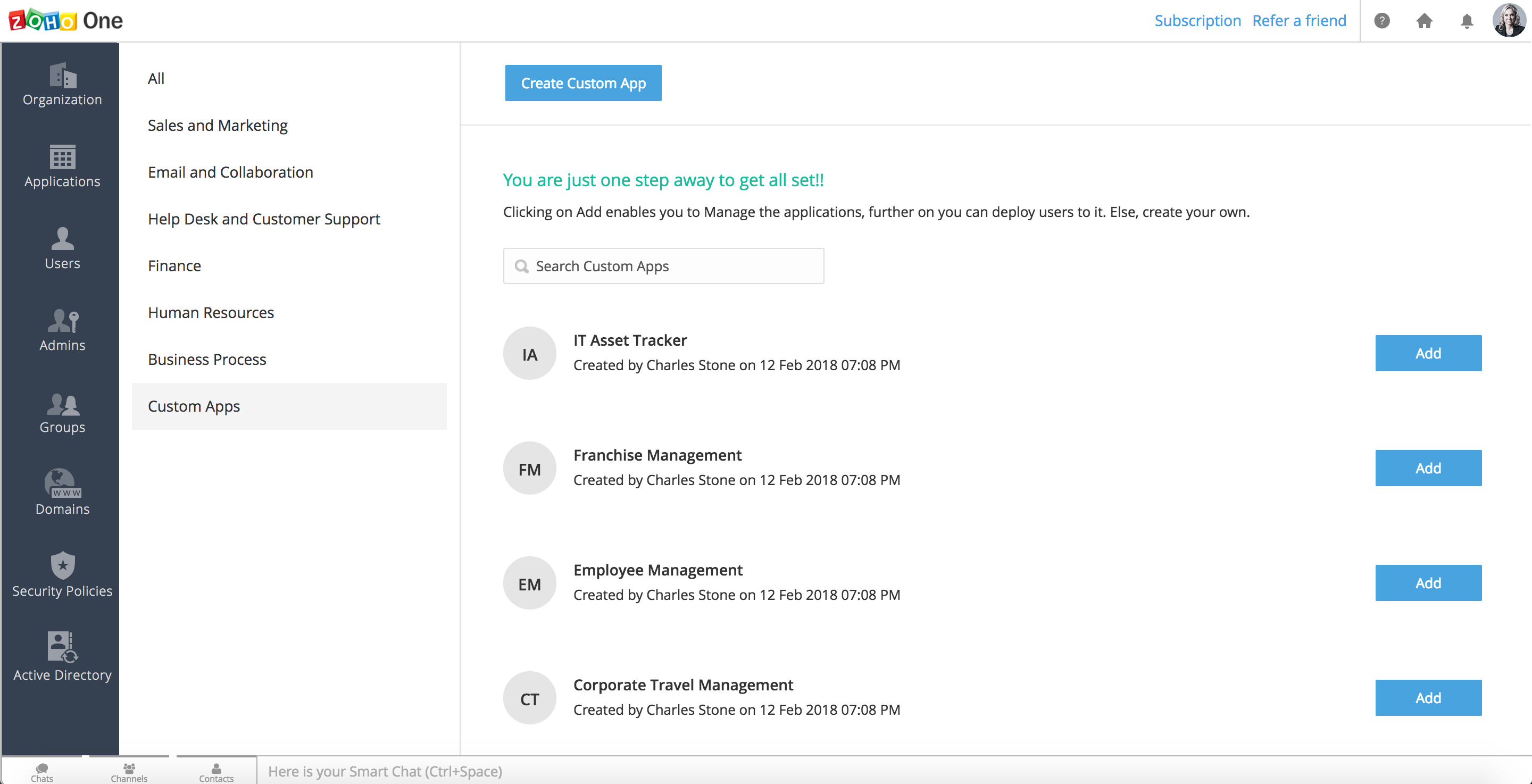Image resolution: width=1532 pixels, height=784 pixels.
Task: Open the Chats tab in bottom bar
Action: point(41,772)
